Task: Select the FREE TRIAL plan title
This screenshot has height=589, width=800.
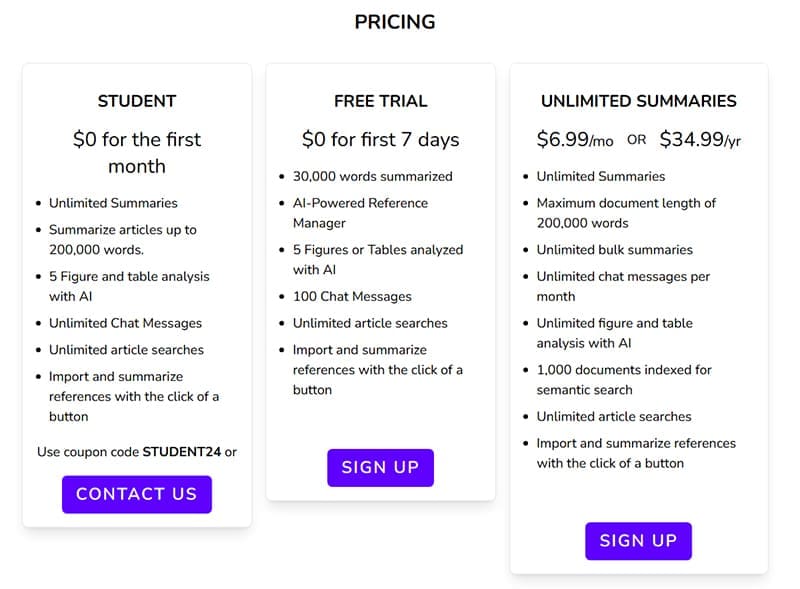Action: [380, 101]
